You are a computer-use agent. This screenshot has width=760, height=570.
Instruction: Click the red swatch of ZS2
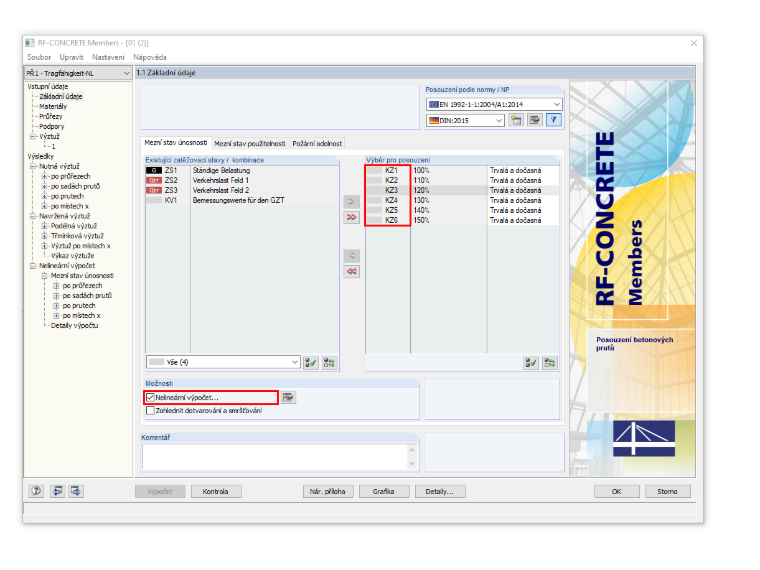tap(154, 180)
